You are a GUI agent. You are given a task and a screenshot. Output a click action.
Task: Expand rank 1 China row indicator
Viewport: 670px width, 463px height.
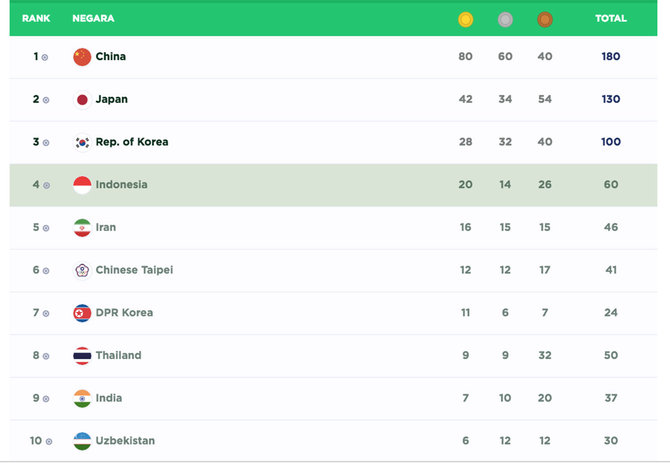(x=45, y=57)
